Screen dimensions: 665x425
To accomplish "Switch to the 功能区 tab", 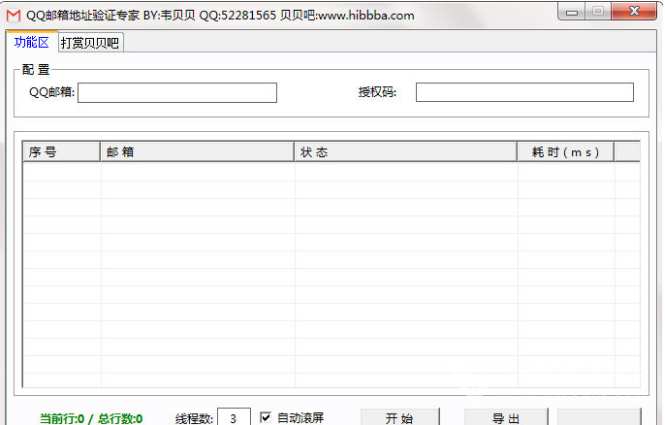I will pos(32,42).
